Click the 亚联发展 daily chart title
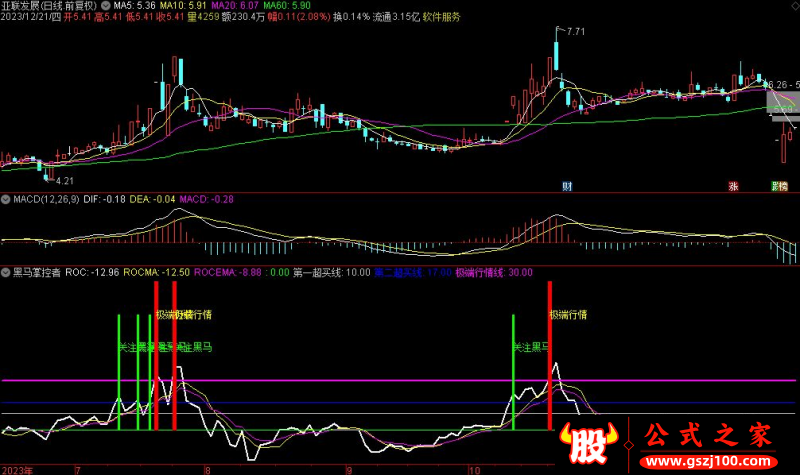This screenshot has height=475, width=800. tap(47, 5)
